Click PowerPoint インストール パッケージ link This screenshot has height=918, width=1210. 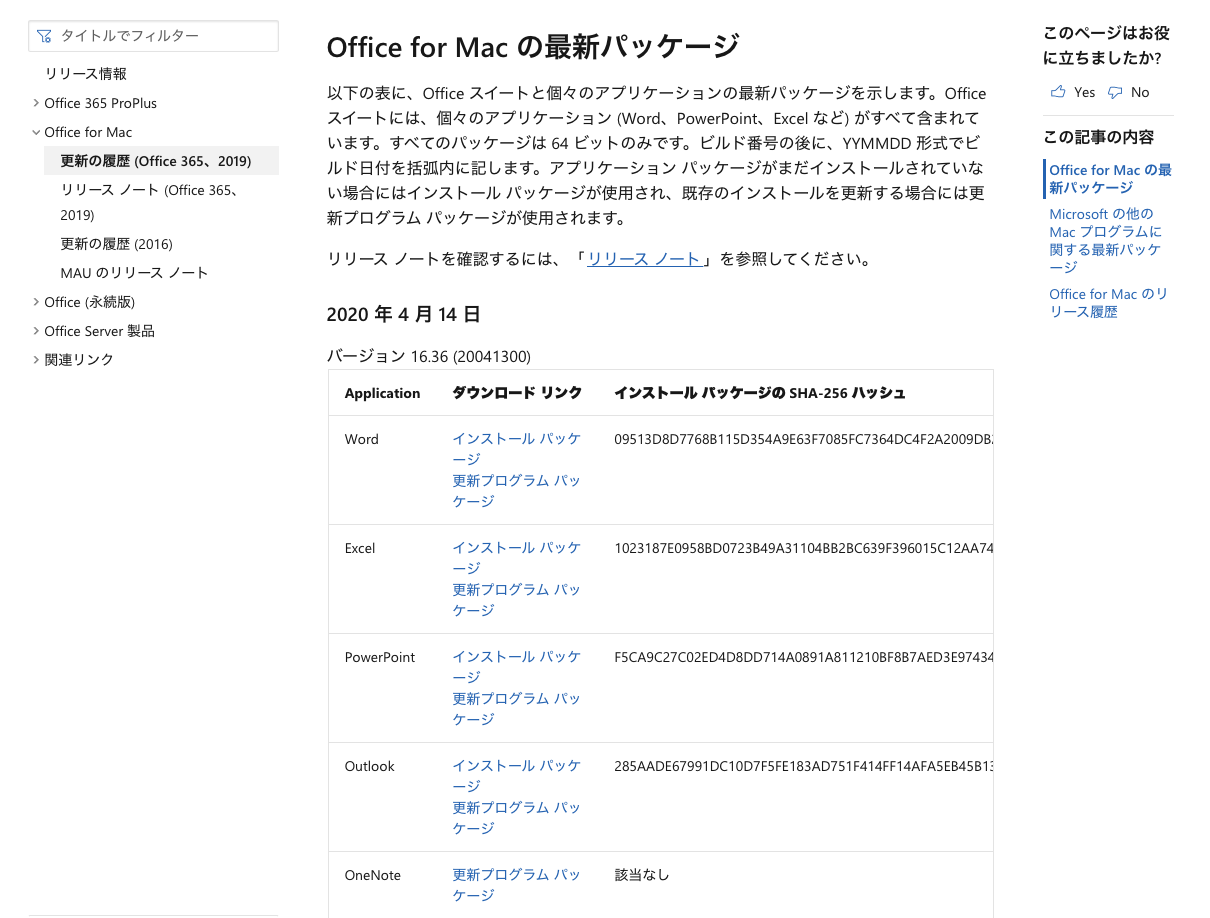(x=516, y=667)
